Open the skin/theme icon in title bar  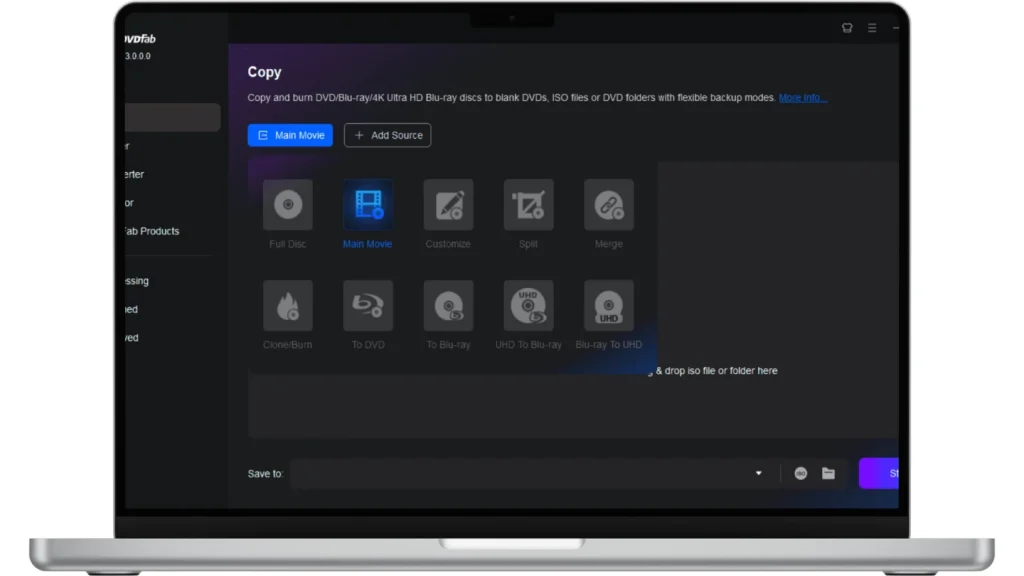pyautogui.click(x=847, y=28)
